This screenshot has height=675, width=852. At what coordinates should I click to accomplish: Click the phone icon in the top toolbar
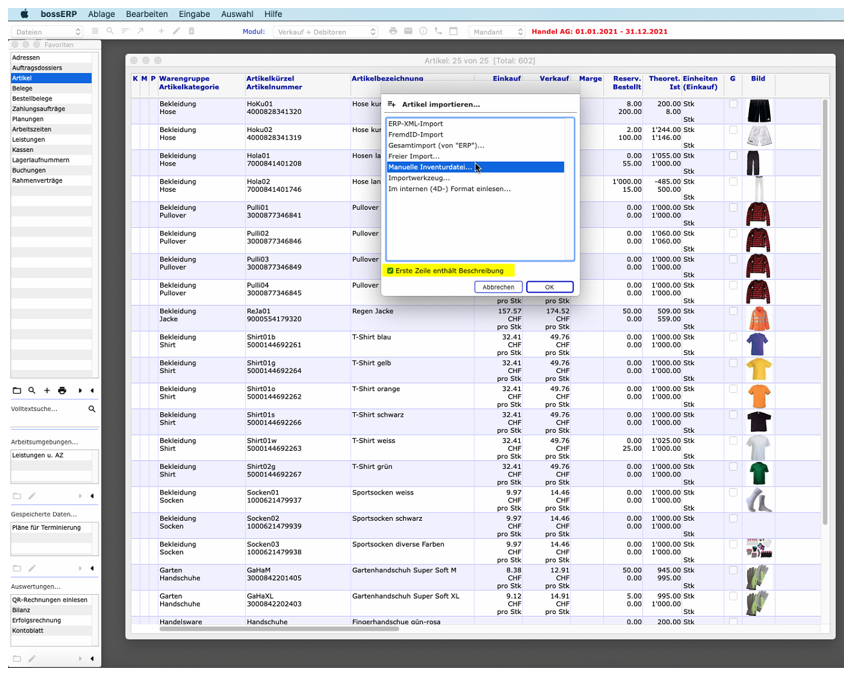point(438,32)
